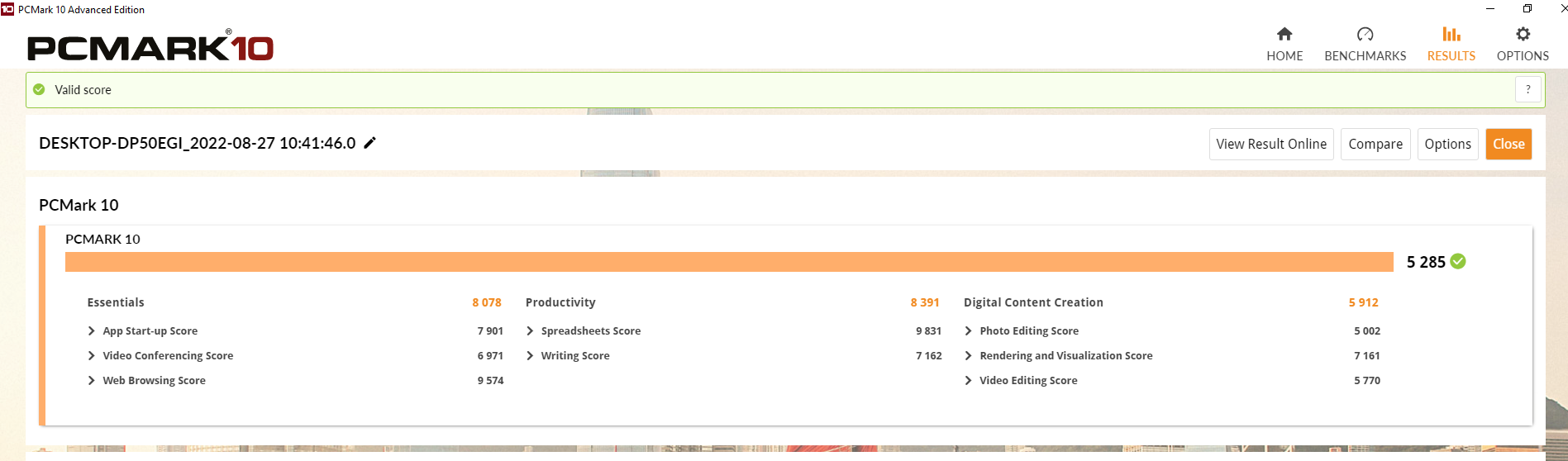The width and height of the screenshot is (1568, 461).
Task: Expand App Start-up Score details
Action: 91,330
